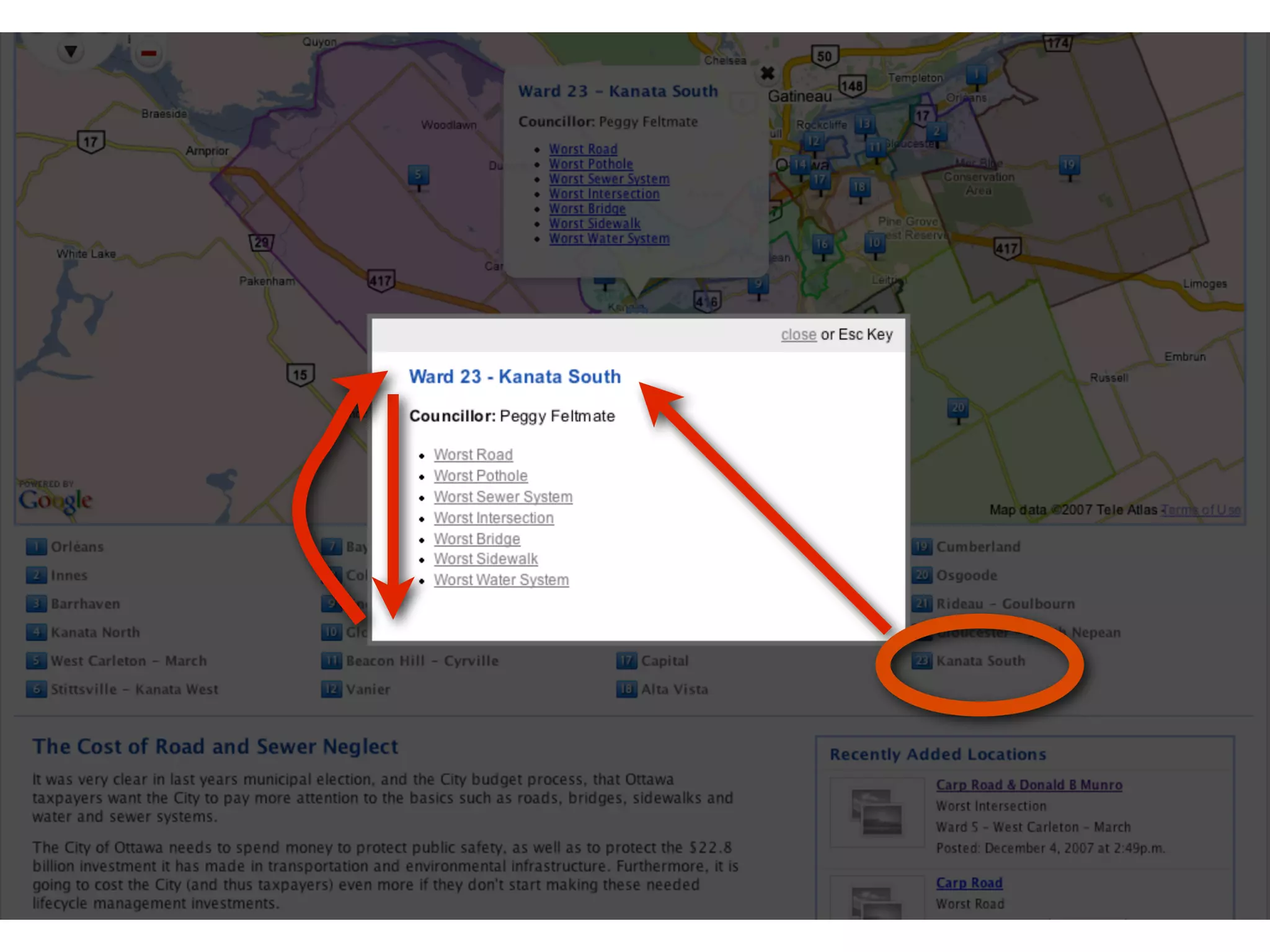Click ward 5 map marker
The image size is (1270, 952).
[x=419, y=175]
